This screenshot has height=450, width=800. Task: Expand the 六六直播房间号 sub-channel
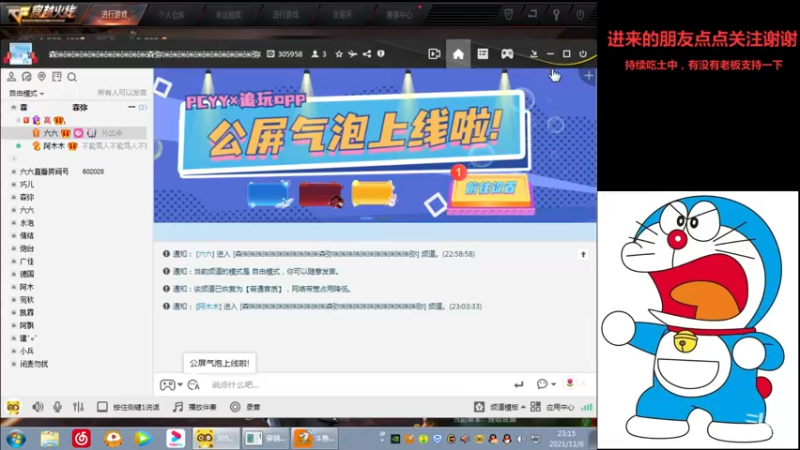(x=14, y=171)
